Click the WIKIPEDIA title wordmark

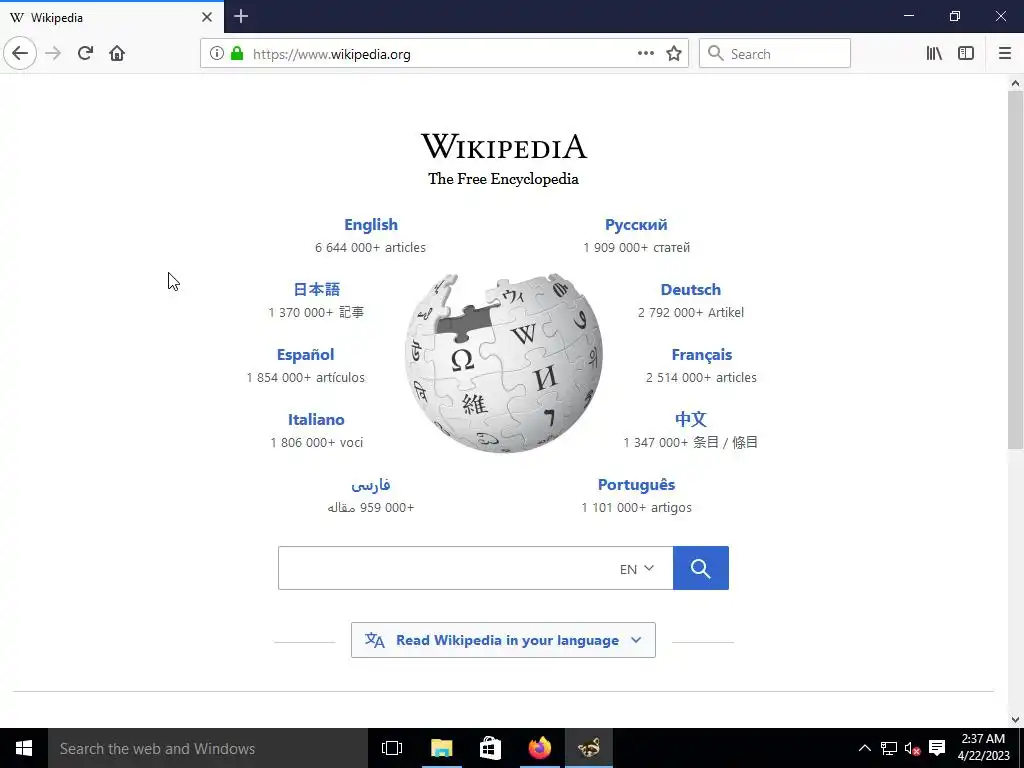point(504,146)
